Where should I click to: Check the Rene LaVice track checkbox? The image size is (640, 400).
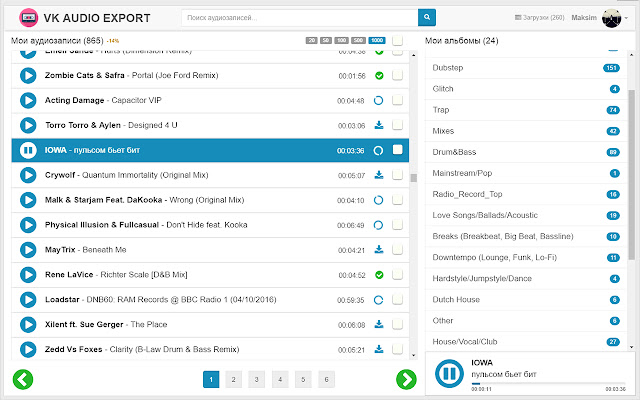tap(397, 274)
